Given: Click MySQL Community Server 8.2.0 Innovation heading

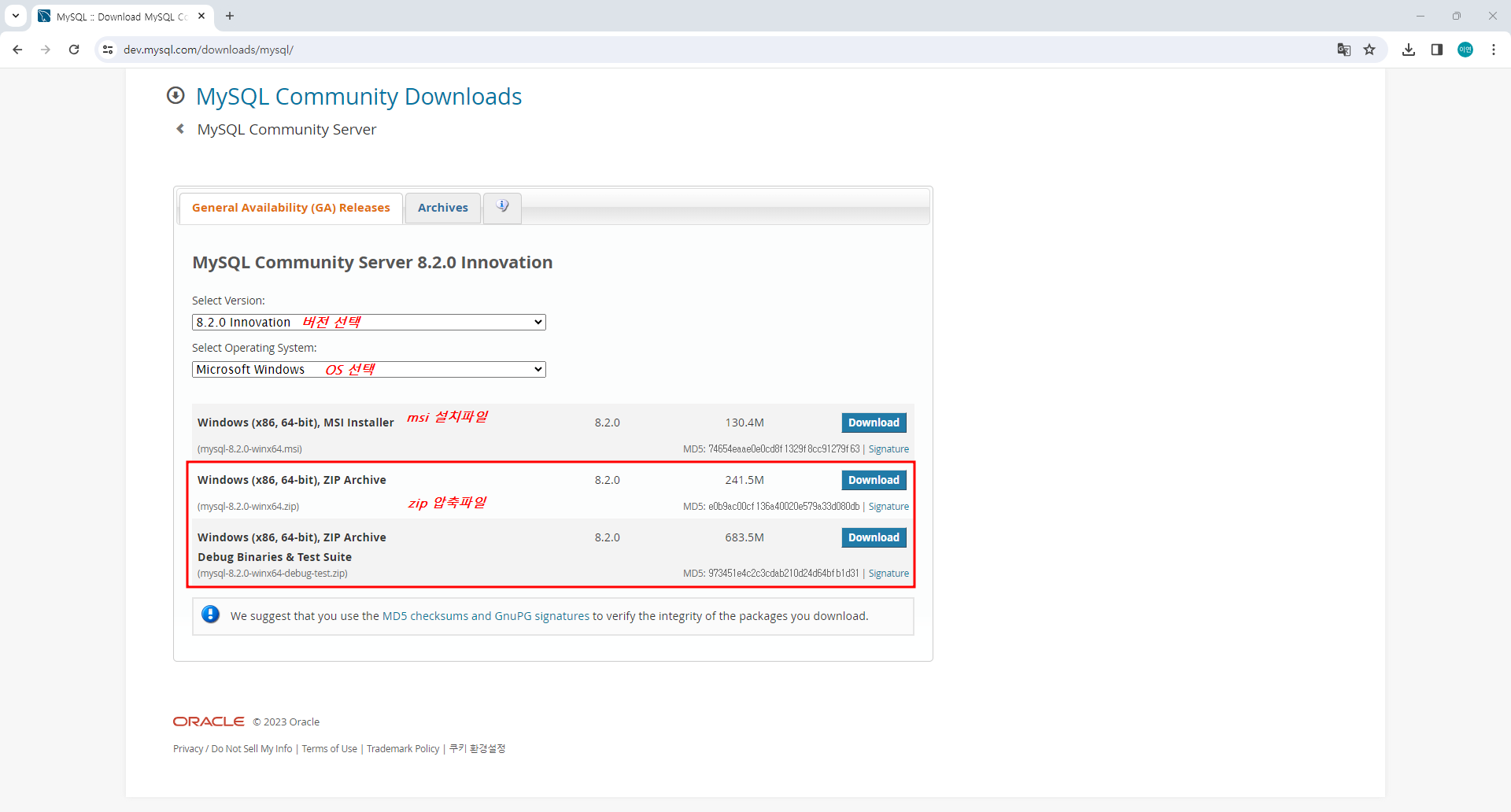Looking at the screenshot, I should point(372,263).
